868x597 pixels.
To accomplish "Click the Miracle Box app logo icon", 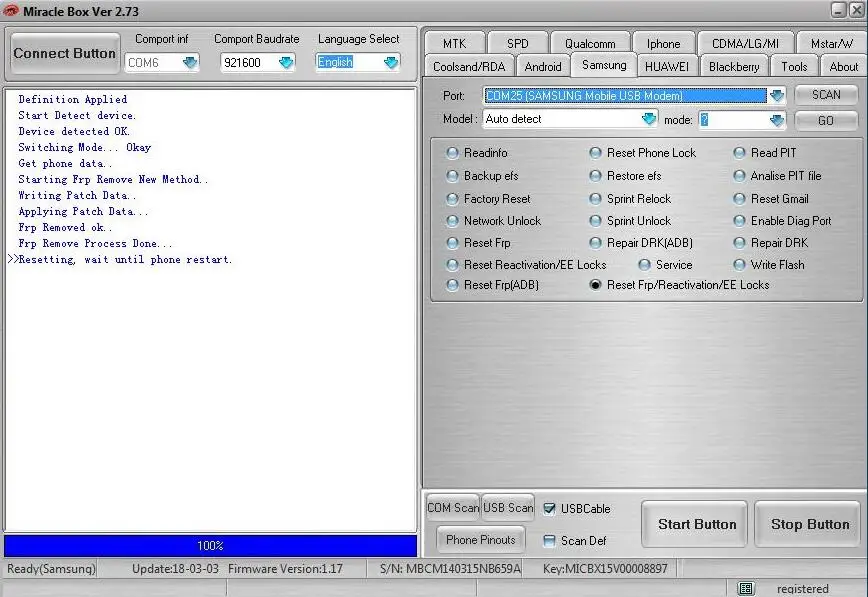I will pos(11,10).
